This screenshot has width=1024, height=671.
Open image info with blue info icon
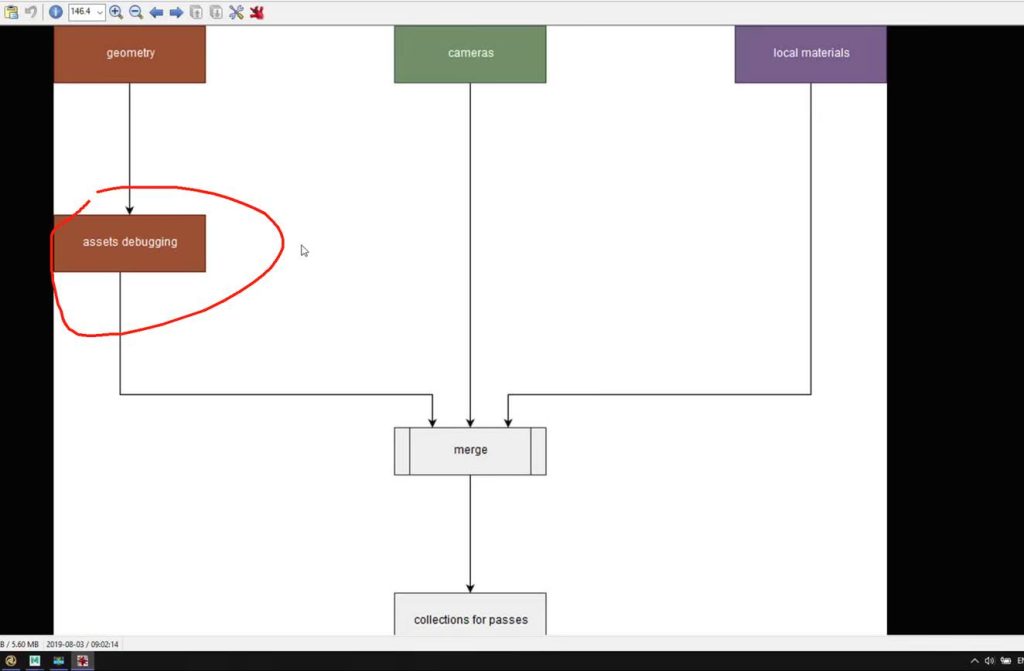(x=56, y=12)
